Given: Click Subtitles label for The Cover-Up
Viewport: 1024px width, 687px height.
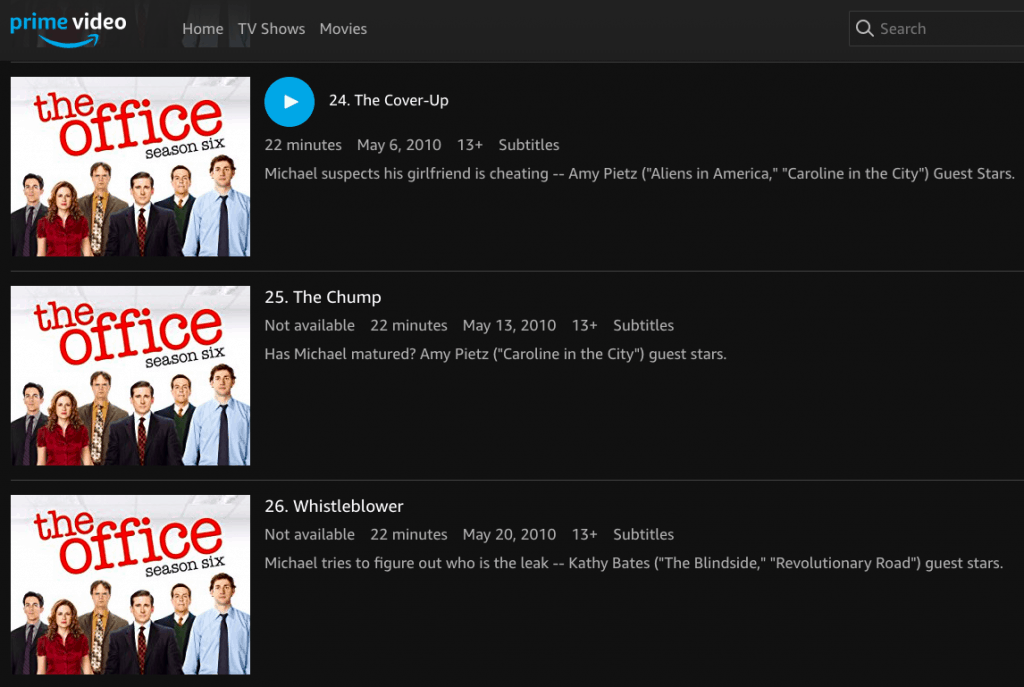Looking at the screenshot, I should [529, 145].
